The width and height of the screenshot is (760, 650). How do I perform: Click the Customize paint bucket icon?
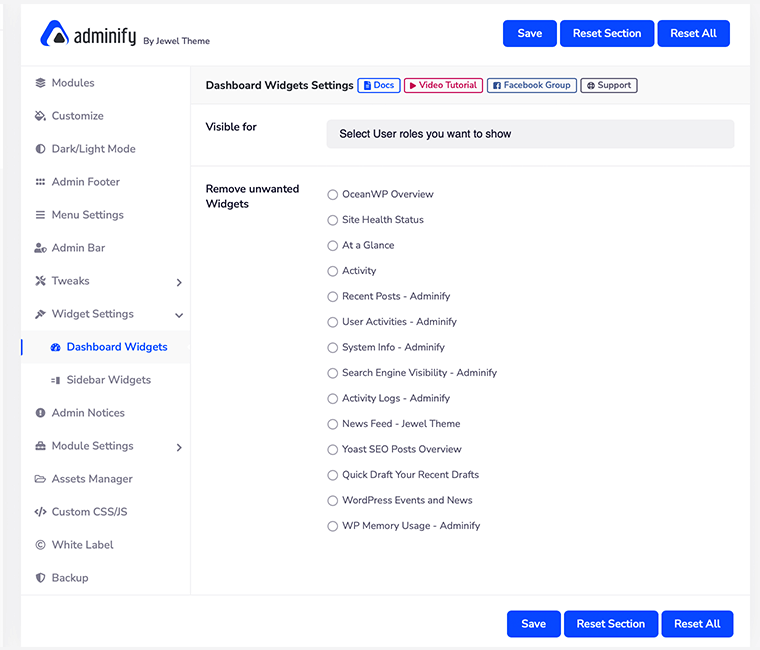point(40,116)
